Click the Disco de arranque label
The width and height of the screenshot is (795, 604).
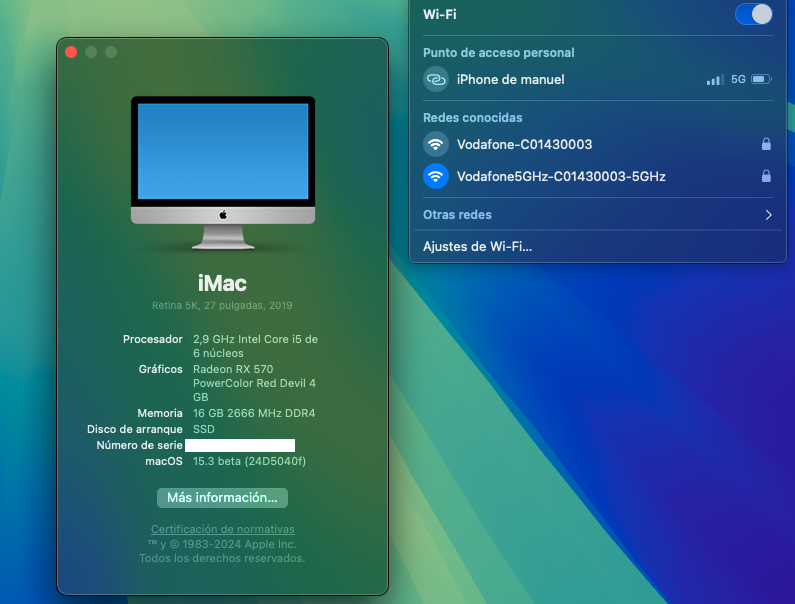pos(135,429)
